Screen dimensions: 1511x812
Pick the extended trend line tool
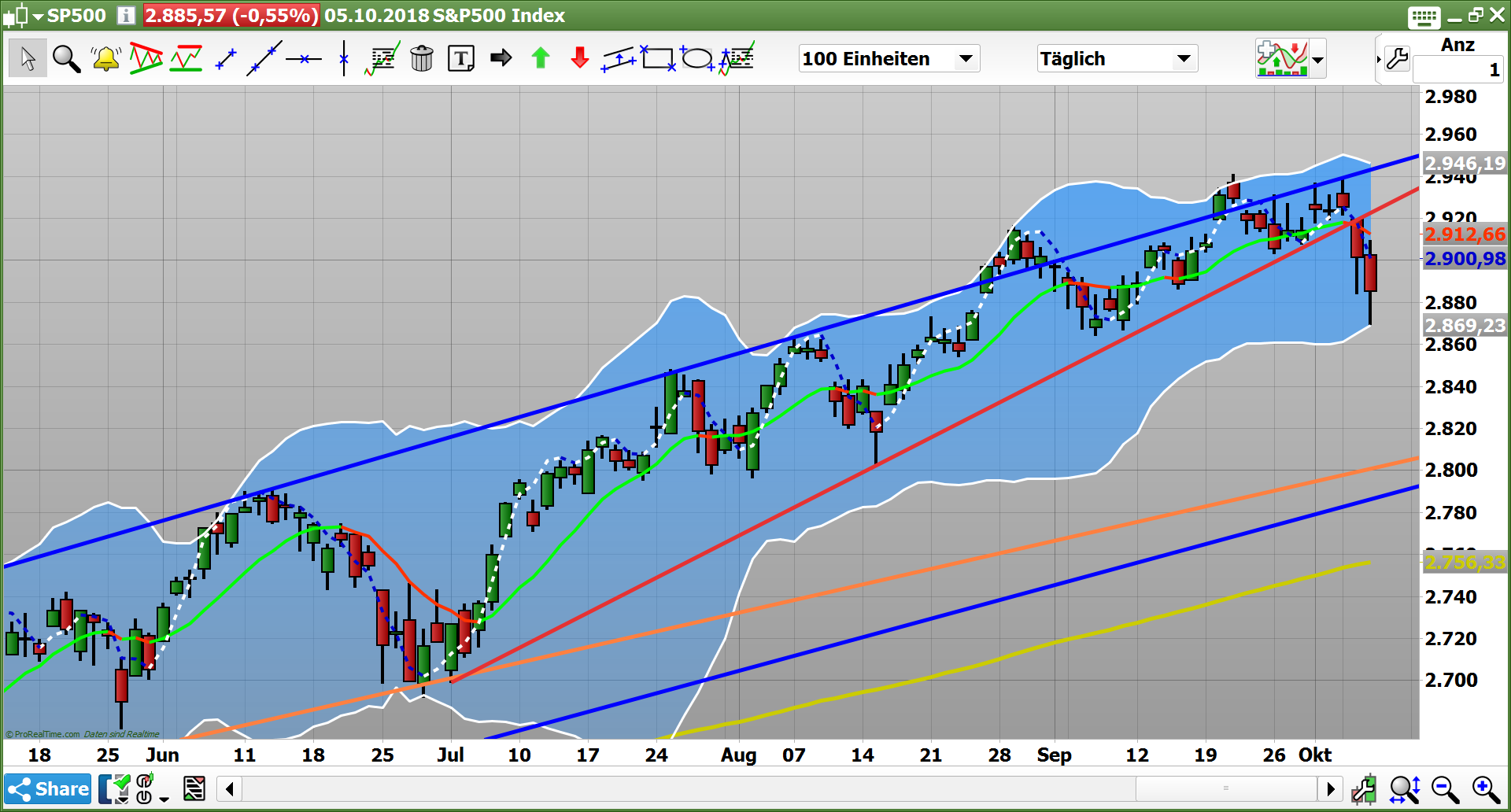[264, 58]
